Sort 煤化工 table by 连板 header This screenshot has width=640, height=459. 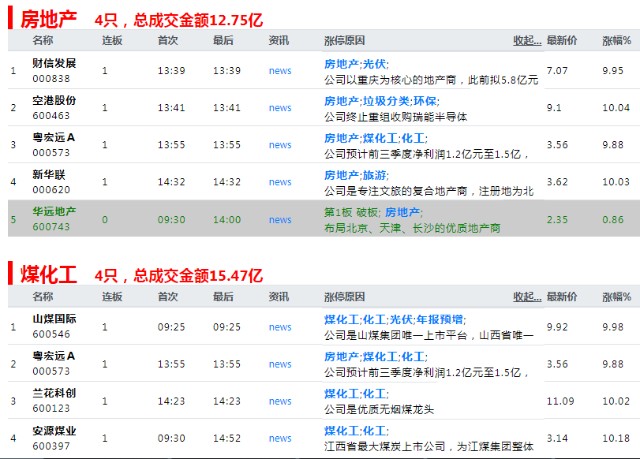click(x=112, y=297)
